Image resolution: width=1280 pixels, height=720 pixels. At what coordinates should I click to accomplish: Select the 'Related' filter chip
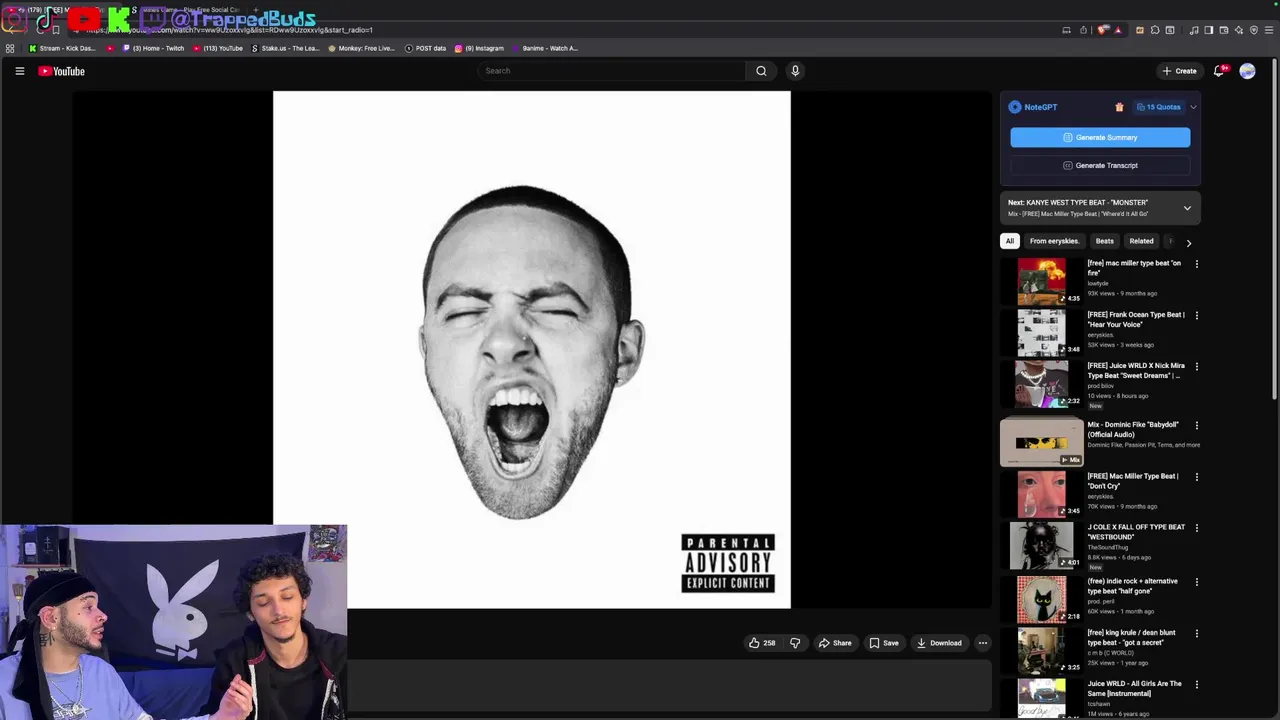[x=1141, y=241]
